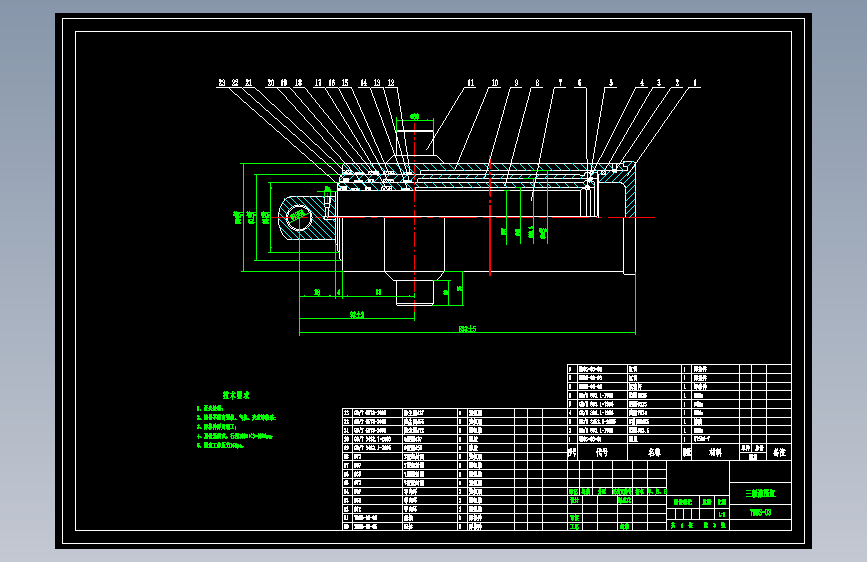Select the green drawing number under the title

(x=760, y=512)
